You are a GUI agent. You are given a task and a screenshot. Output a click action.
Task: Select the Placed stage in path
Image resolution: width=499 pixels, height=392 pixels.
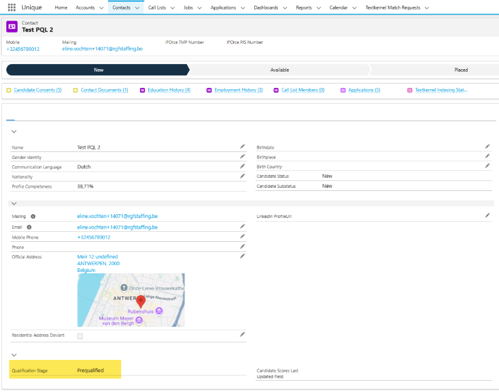click(x=461, y=70)
